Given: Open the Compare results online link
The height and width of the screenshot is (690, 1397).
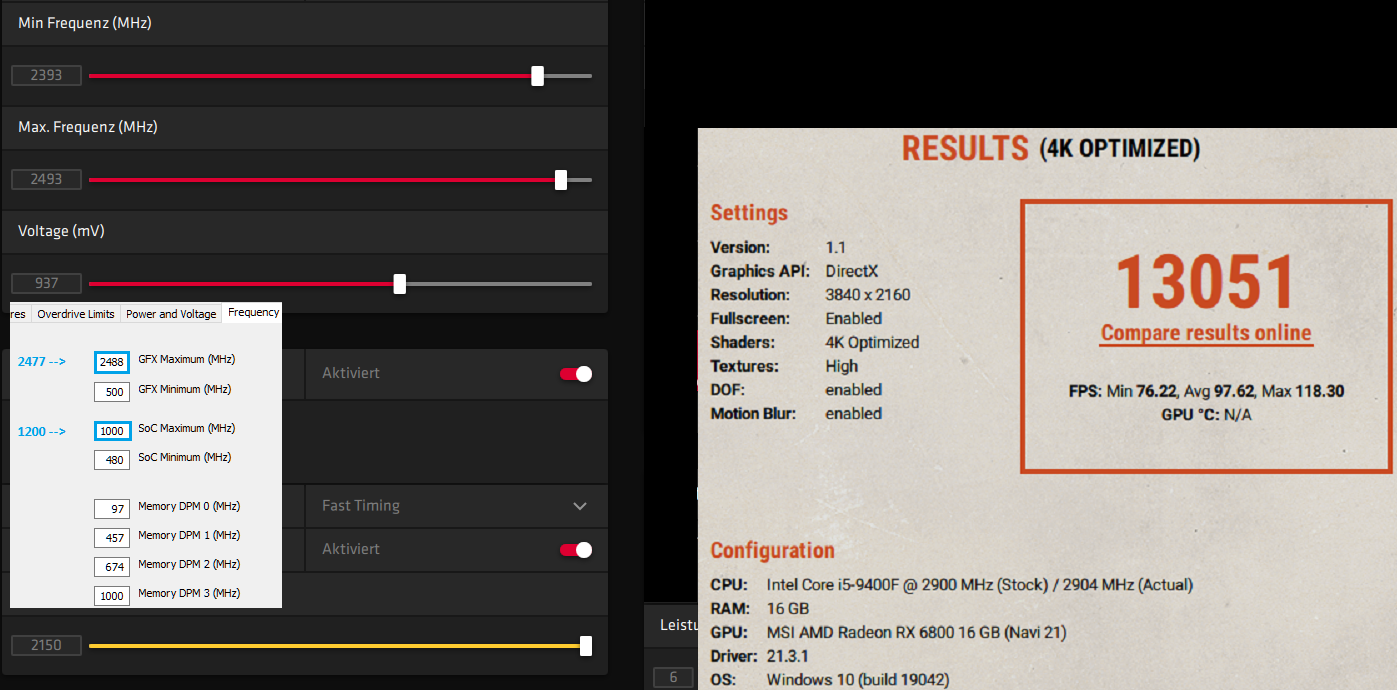Looking at the screenshot, I should click(1206, 334).
